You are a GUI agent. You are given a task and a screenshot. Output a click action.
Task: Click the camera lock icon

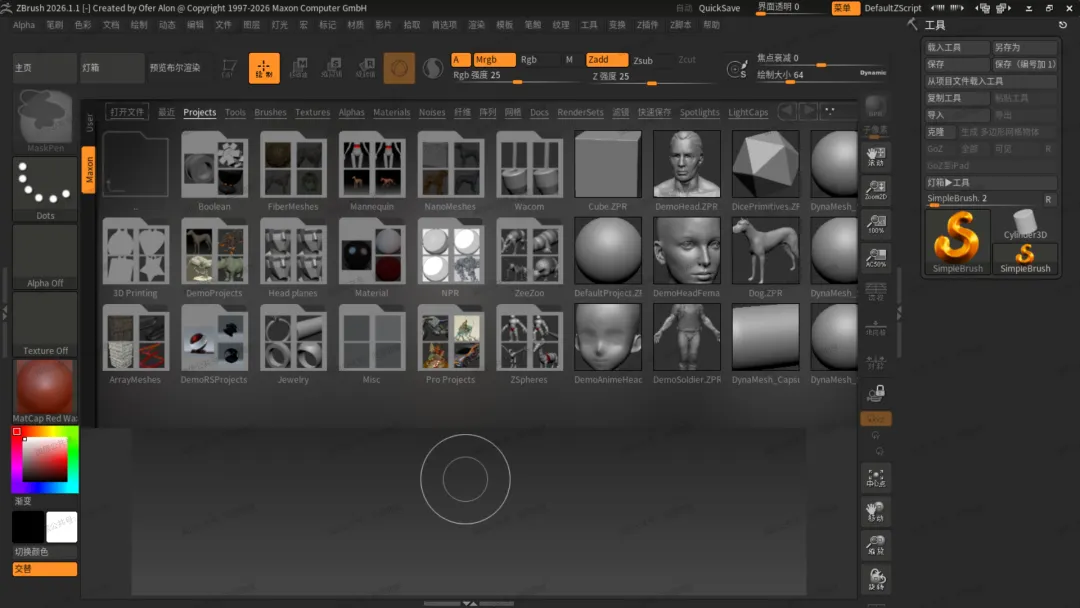[875, 393]
